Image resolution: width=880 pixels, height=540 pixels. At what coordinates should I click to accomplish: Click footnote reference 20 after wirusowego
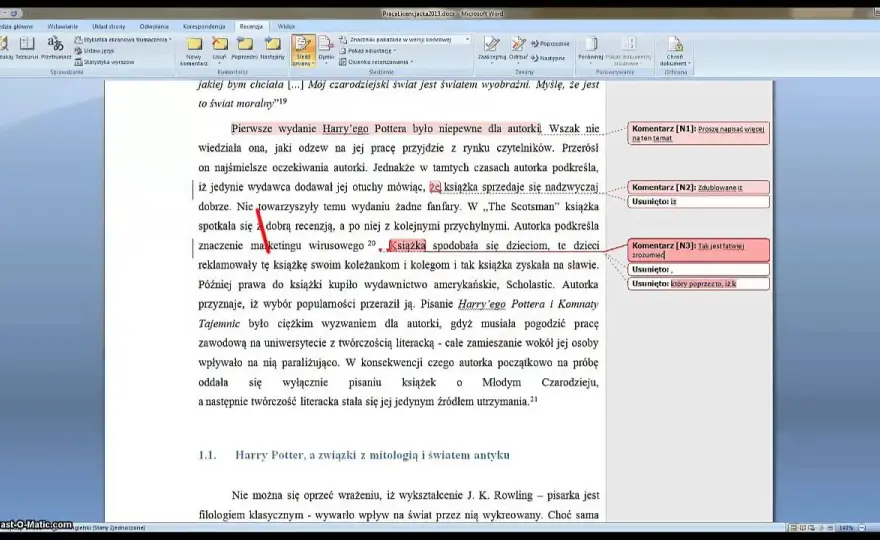tap(372, 243)
